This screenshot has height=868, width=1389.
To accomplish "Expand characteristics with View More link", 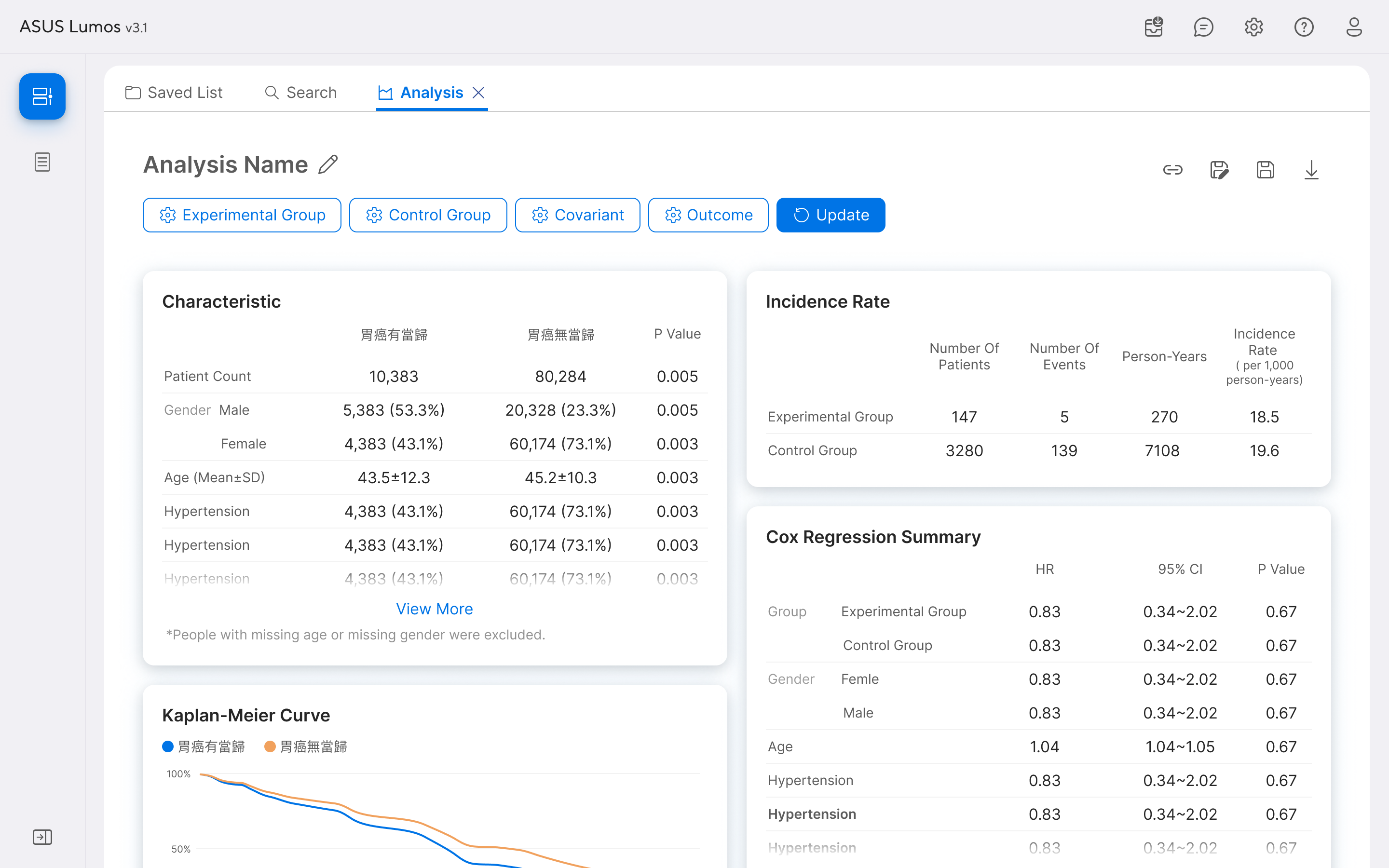I will point(434,609).
